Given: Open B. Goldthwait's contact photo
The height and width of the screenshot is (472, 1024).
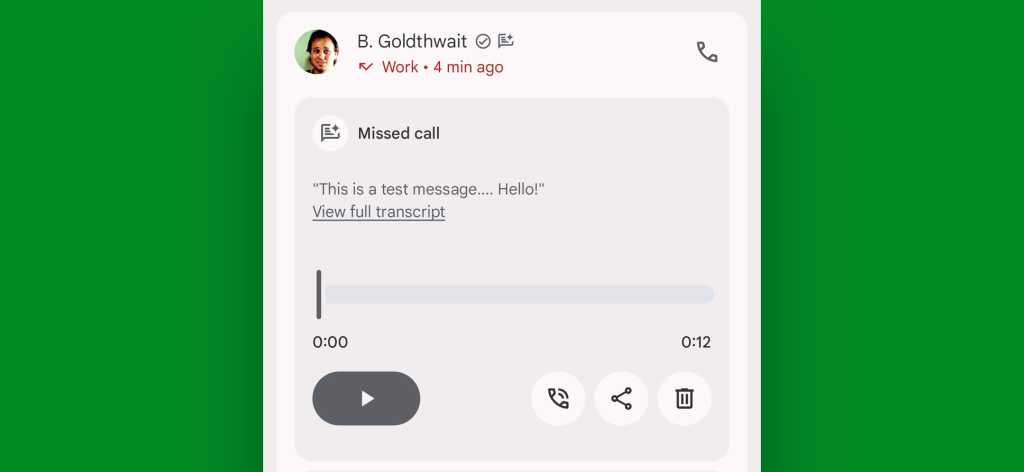Looking at the screenshot, I should 317,52.
